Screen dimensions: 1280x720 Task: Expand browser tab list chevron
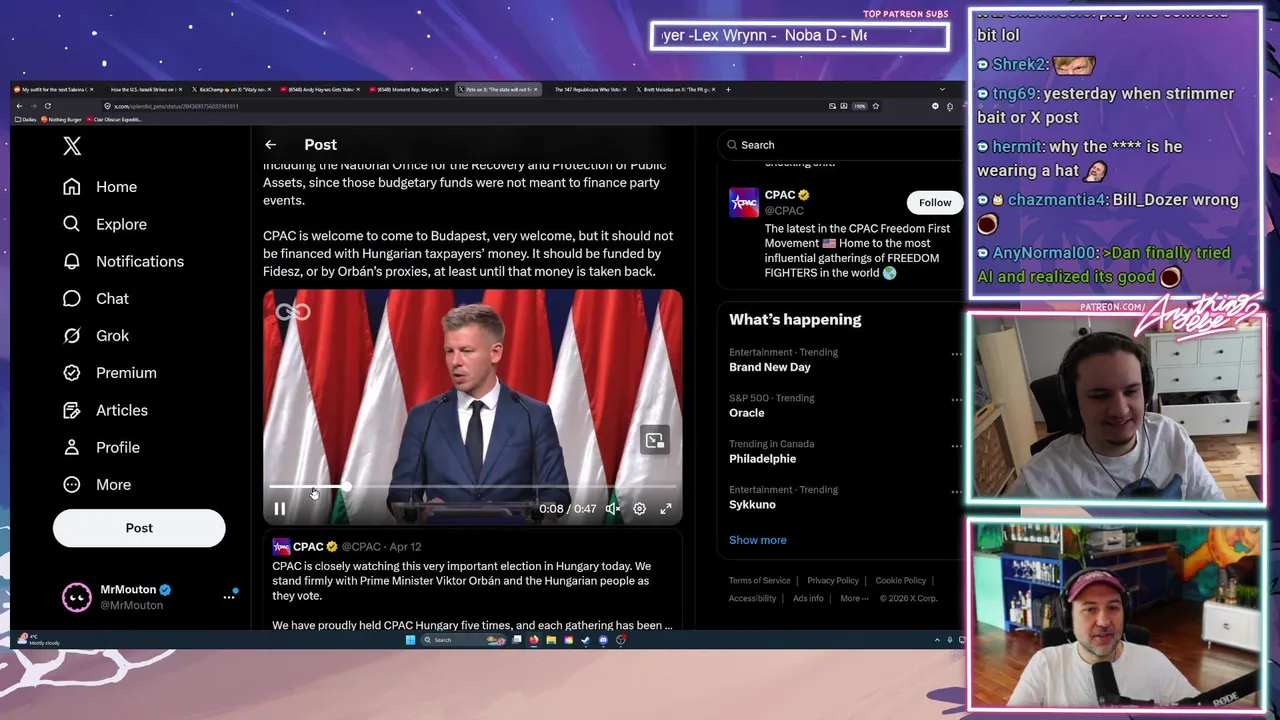click(941, 89)
